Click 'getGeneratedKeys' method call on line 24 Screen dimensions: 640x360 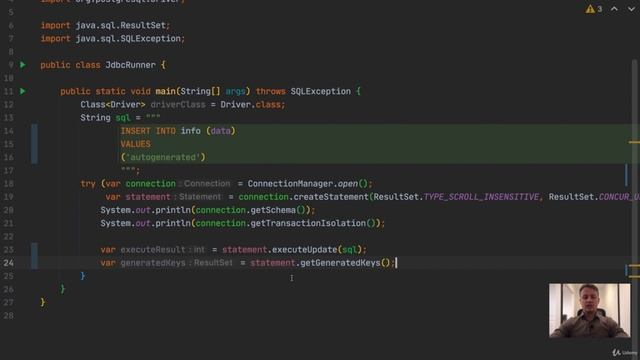340,263
